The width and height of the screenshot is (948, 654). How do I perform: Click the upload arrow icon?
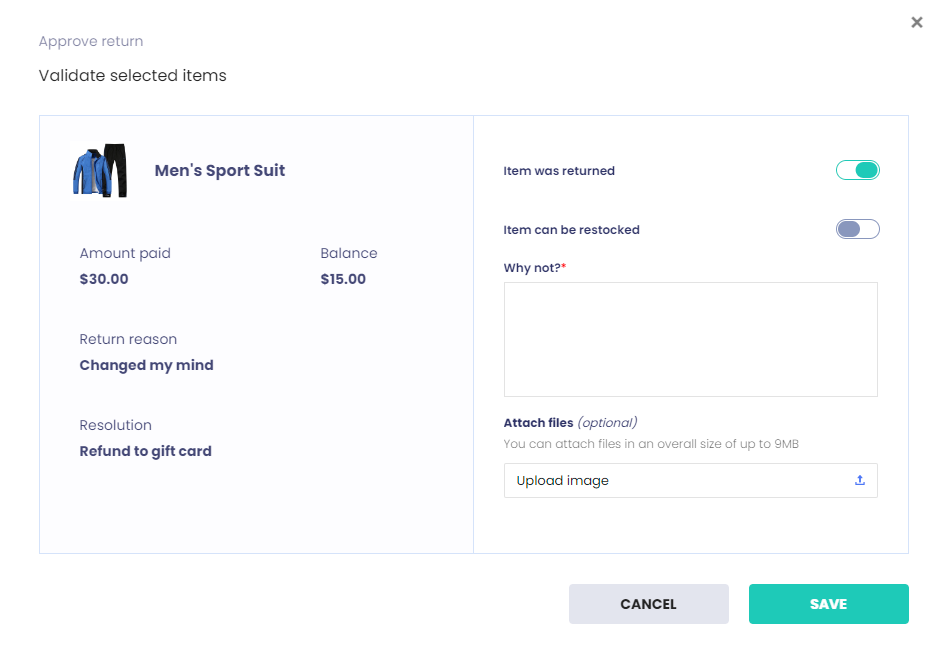859,481
